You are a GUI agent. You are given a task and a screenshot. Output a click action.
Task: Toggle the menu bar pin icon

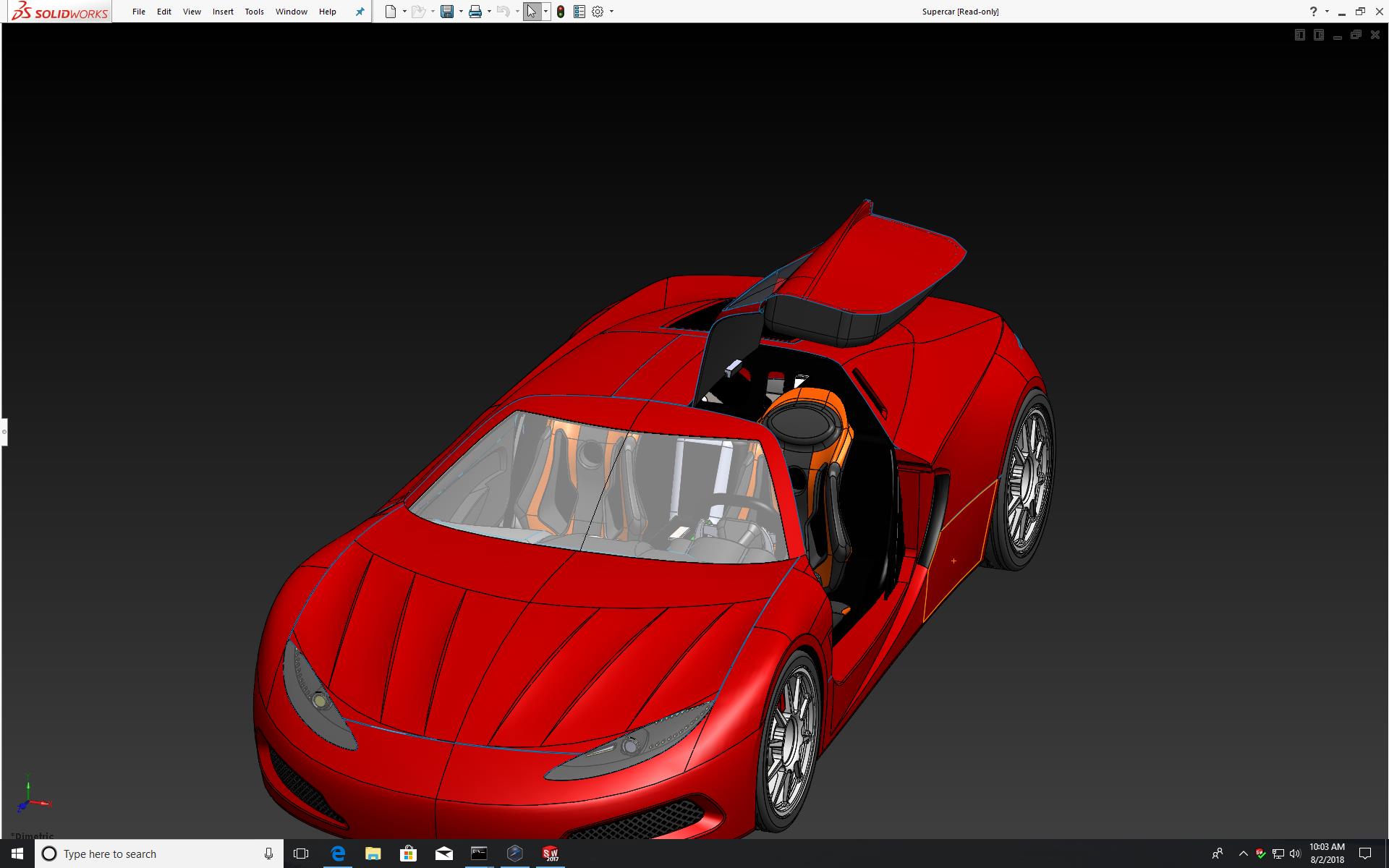[360, 12]
